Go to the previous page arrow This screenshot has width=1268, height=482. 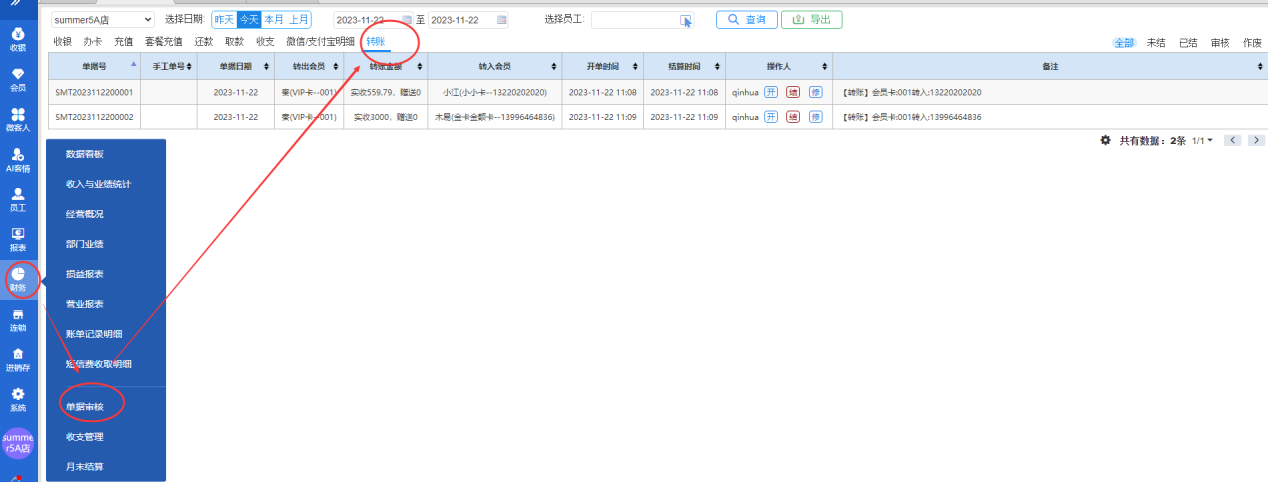1233,140
